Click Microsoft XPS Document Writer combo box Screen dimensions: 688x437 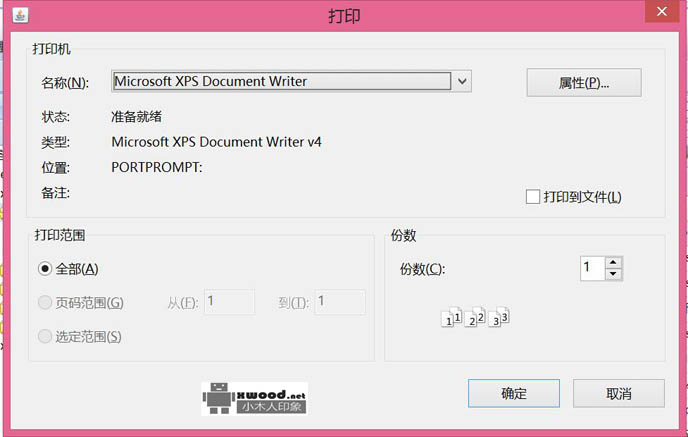291,81
